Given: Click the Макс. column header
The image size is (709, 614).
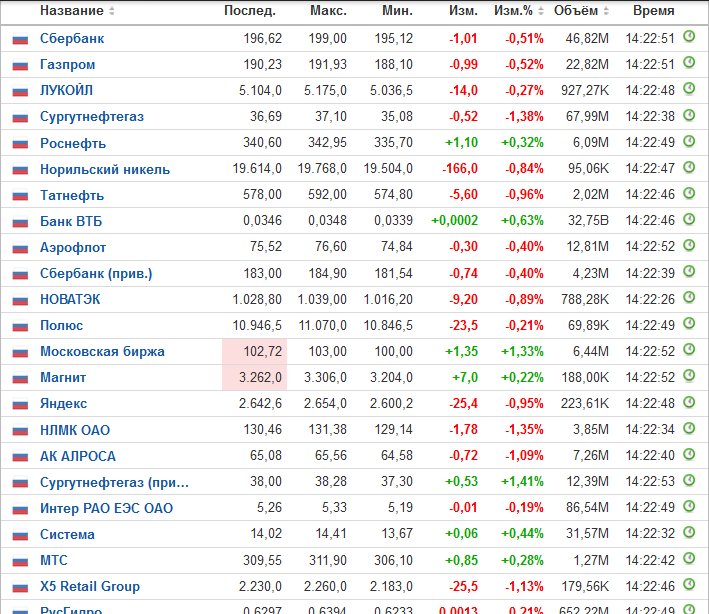Looking at the screenshot, I should point(328,11).
